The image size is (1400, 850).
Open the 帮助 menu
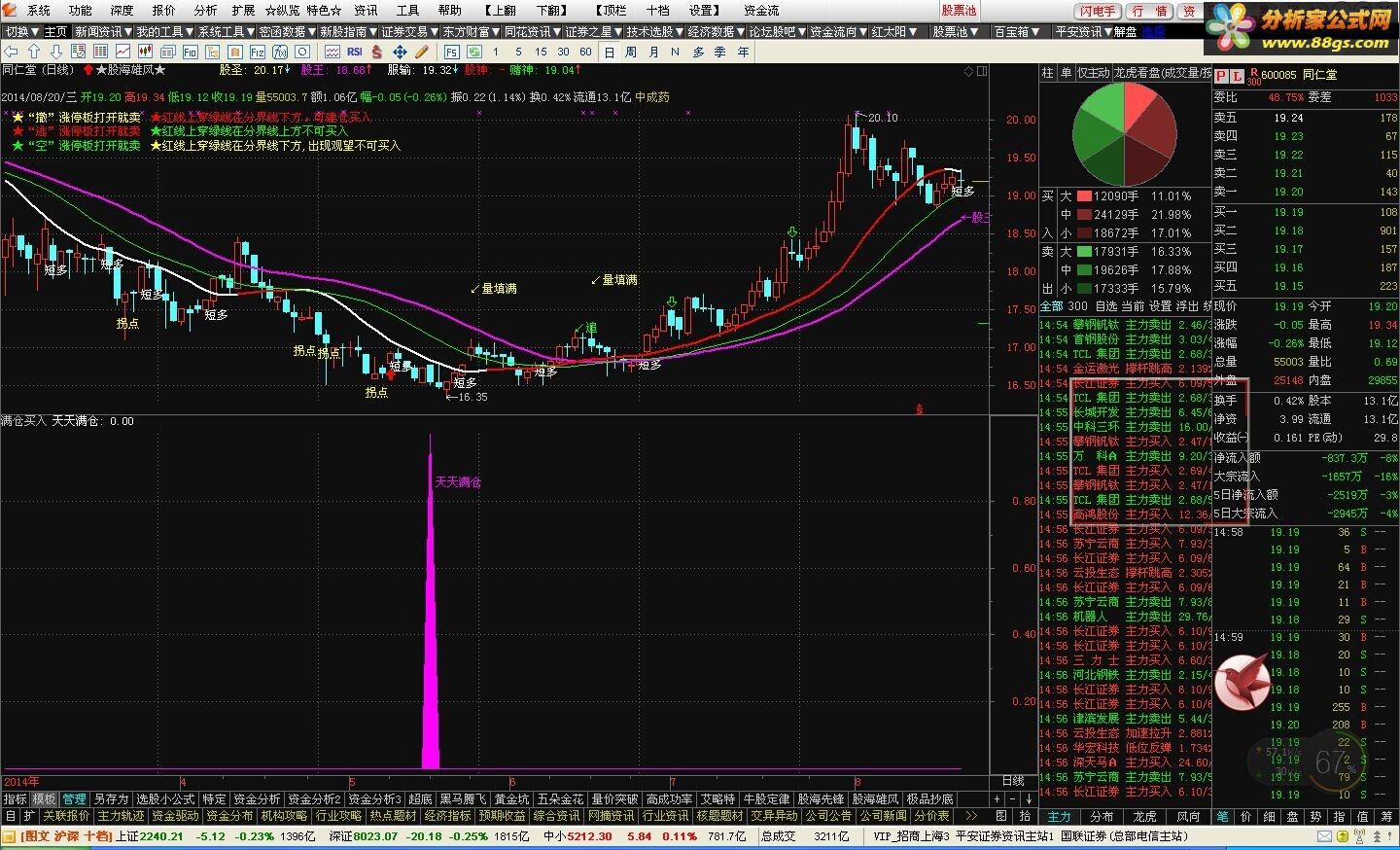click(x=449, y=10)
